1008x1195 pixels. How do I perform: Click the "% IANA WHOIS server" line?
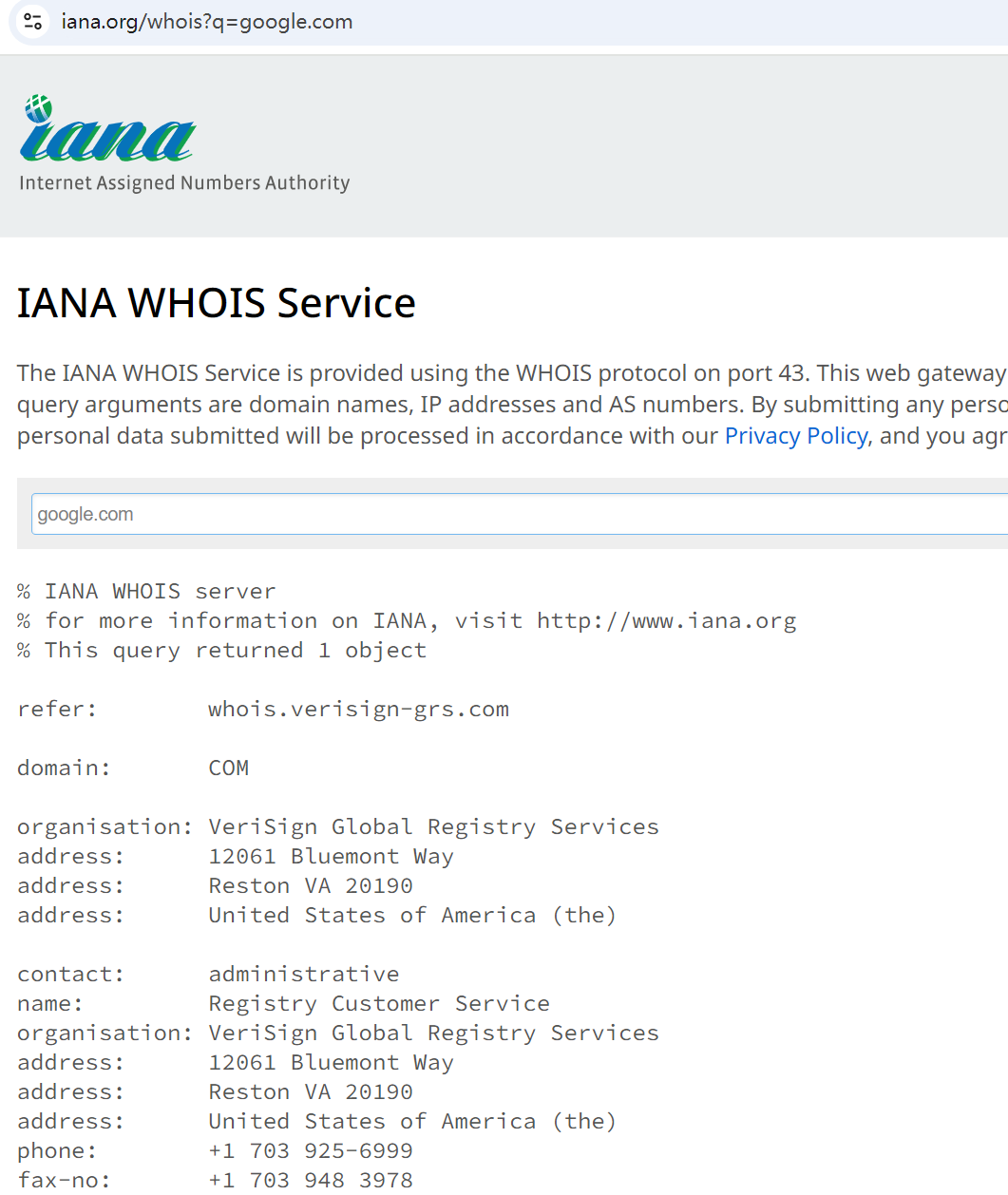coord(146,591)
